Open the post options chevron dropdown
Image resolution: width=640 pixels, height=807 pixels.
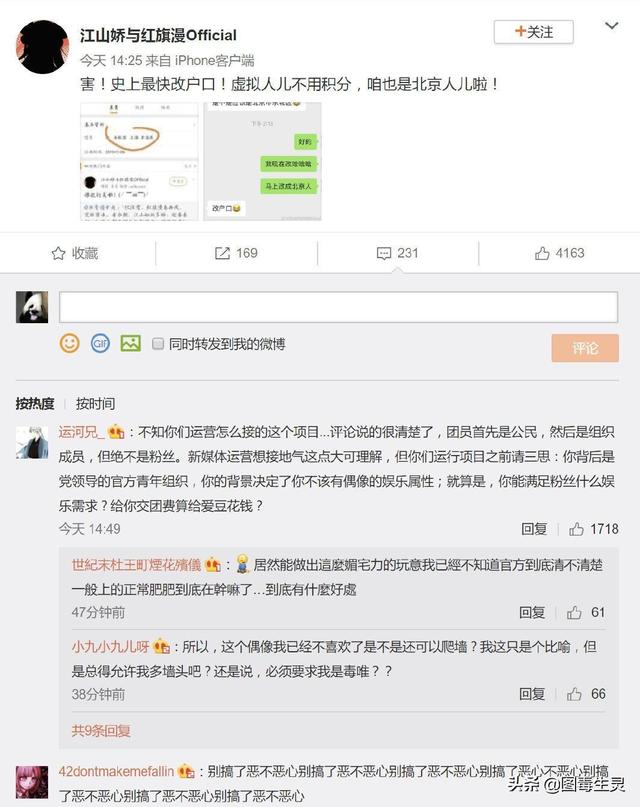click(611, 26)
